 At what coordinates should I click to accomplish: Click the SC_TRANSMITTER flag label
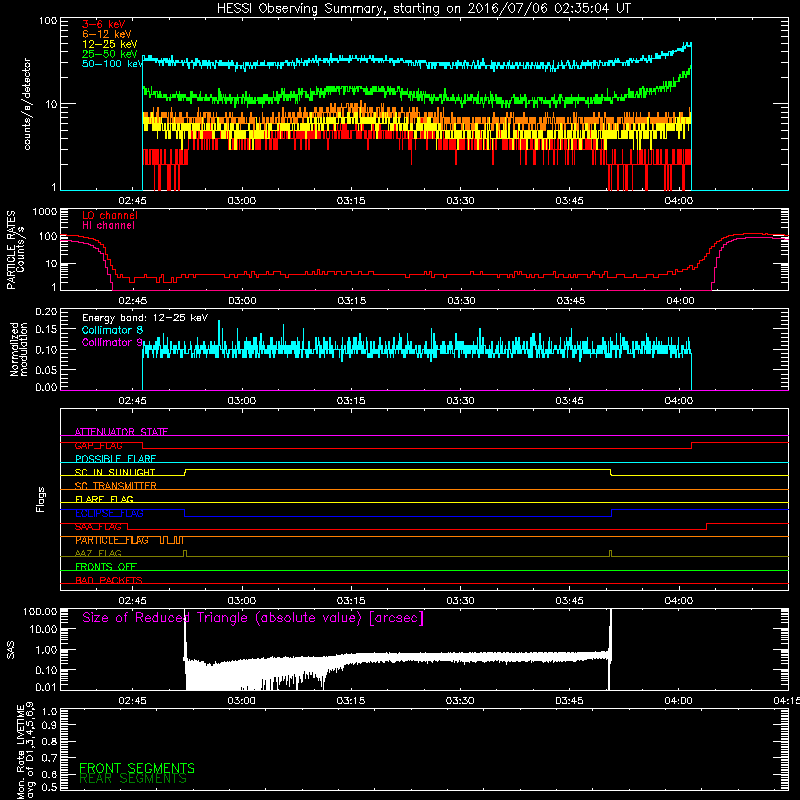[115, 486]
